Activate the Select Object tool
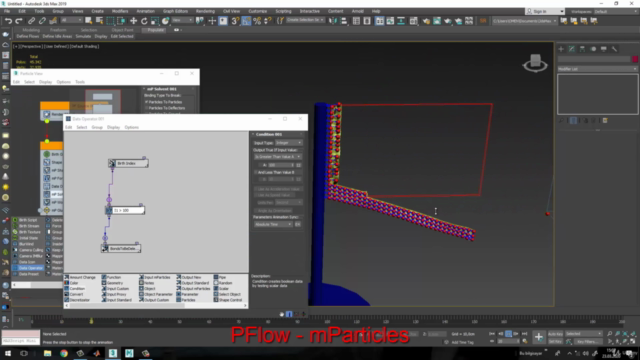640x360 pixels. coord(88,20)
